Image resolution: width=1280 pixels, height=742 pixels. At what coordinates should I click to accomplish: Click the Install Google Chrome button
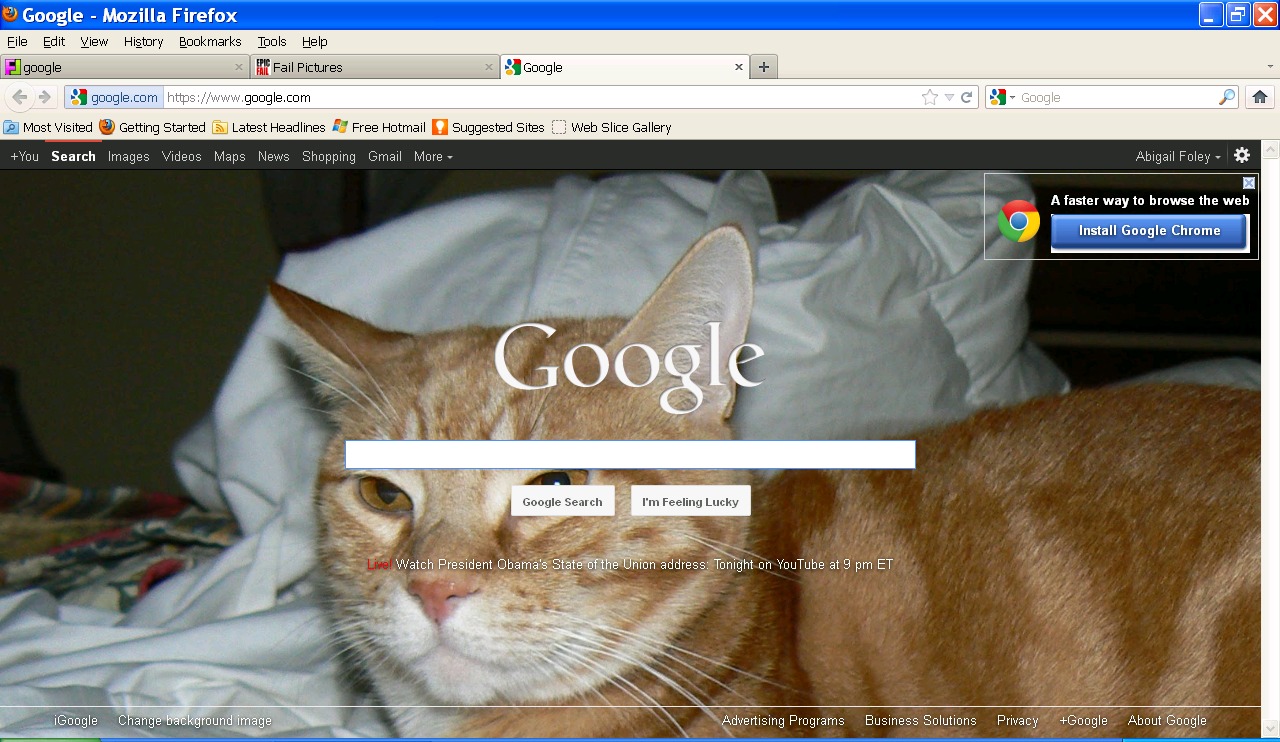coord(1149,231)
